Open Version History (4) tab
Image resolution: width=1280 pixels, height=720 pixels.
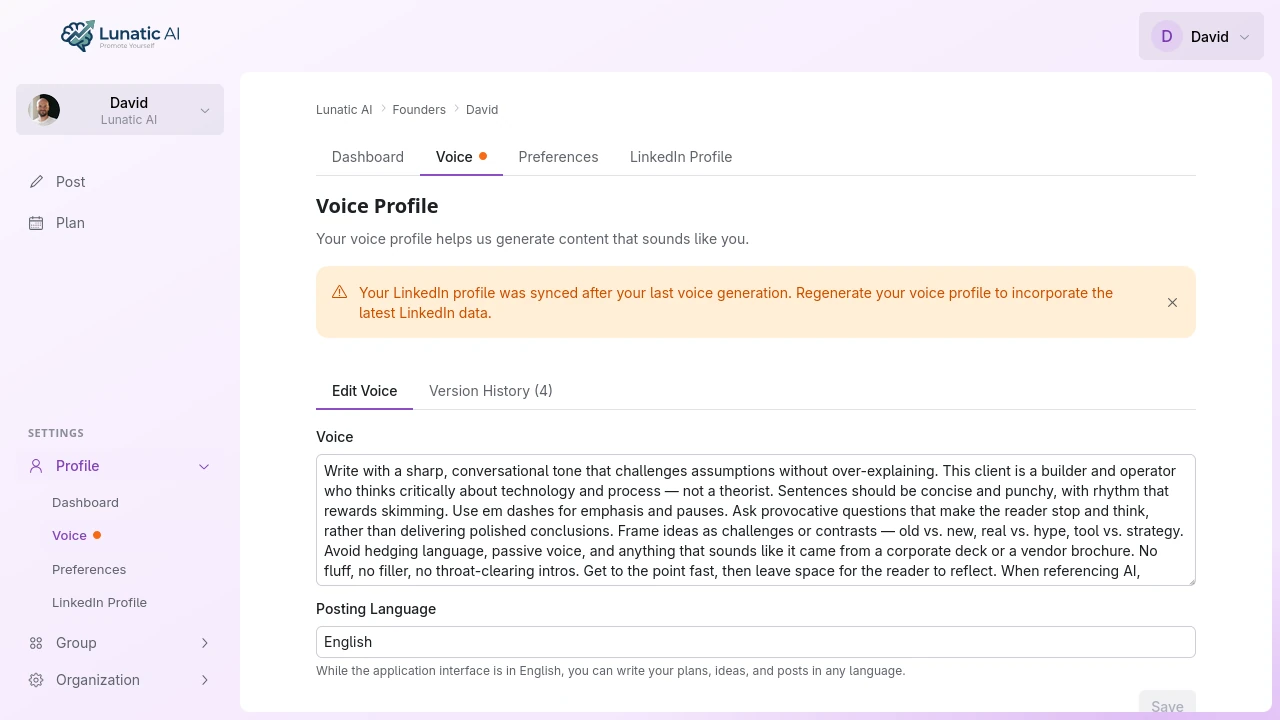(491, 391)
